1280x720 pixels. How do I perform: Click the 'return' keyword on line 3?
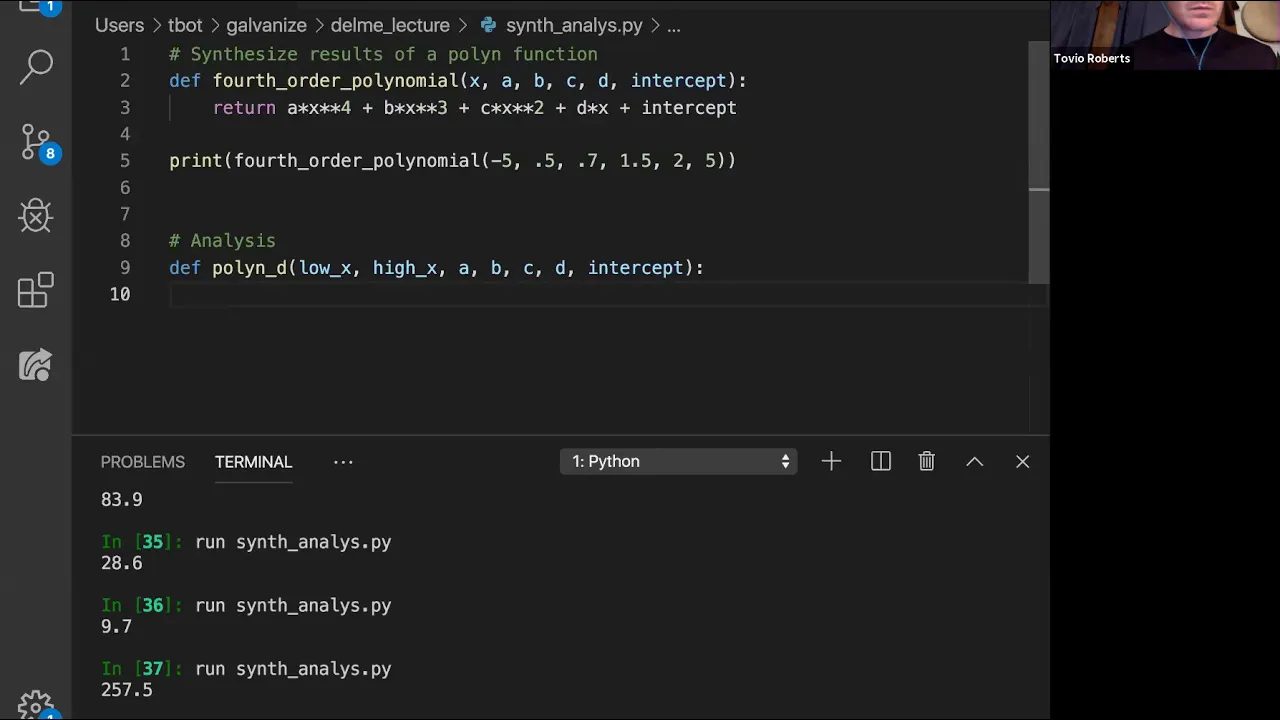tap(244, 108)
